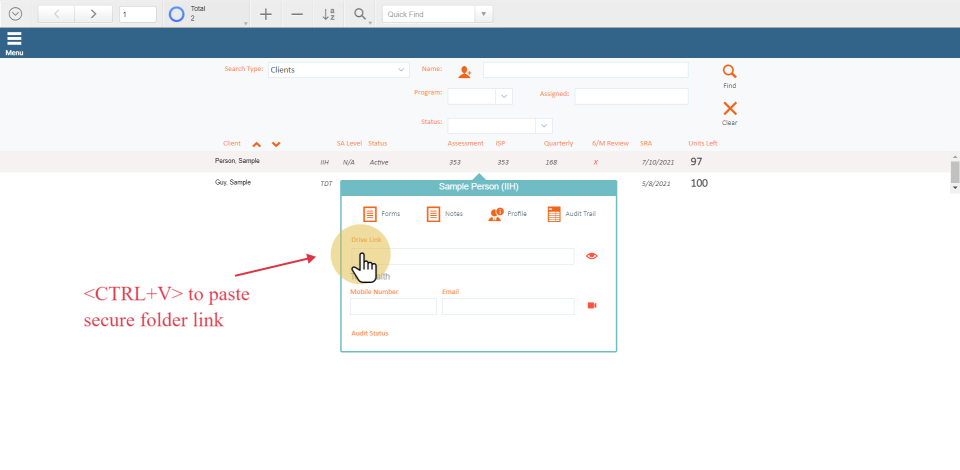The image size is (960, 470).
Task: Click the plus new record button
Action: click(265, 14)
